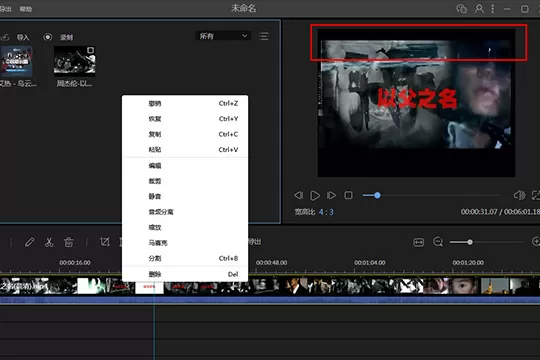
Task: Click the trash delete tool
Action: pyautogui.click(x=69, y=242)
